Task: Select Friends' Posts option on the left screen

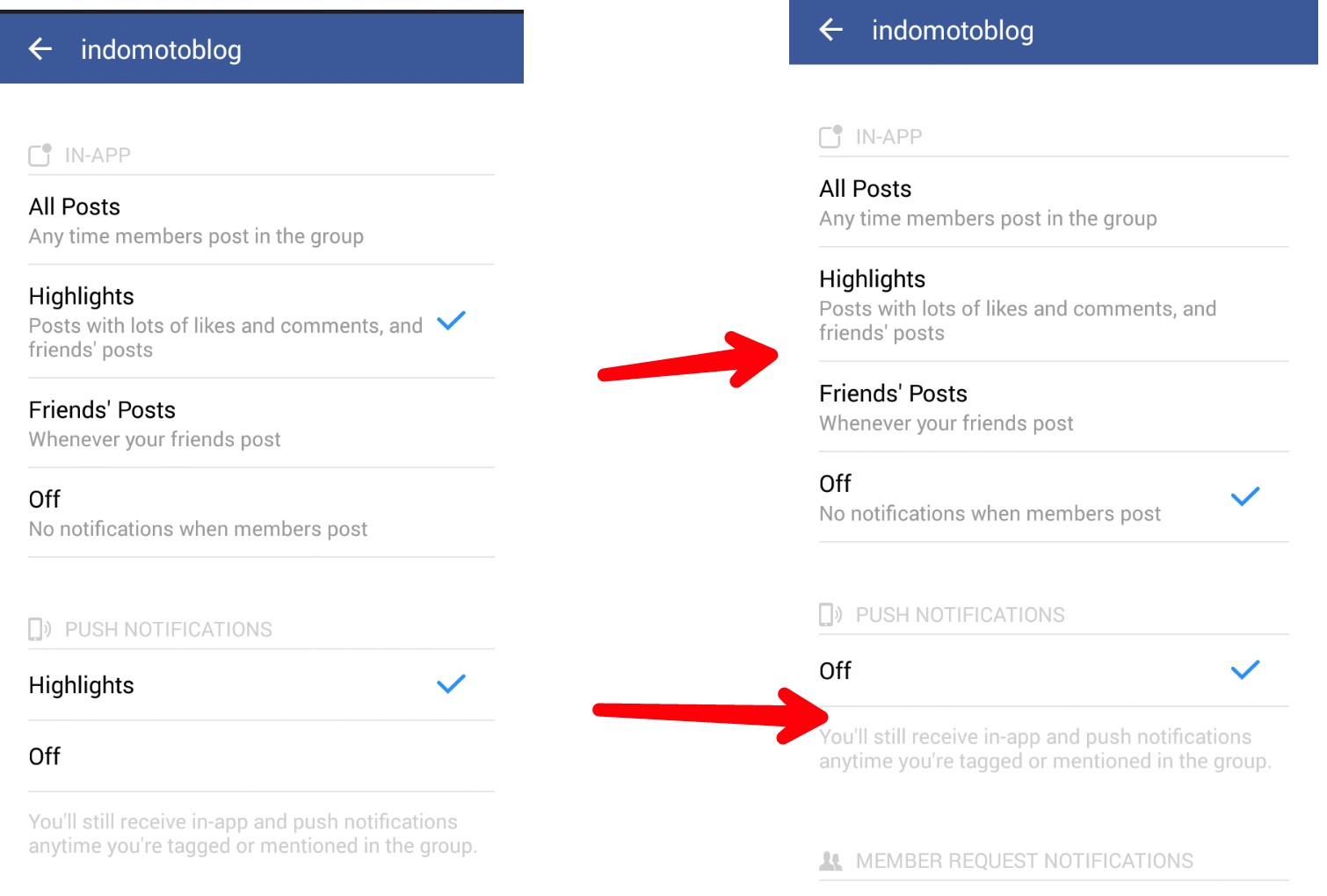Action: point(155,423)
